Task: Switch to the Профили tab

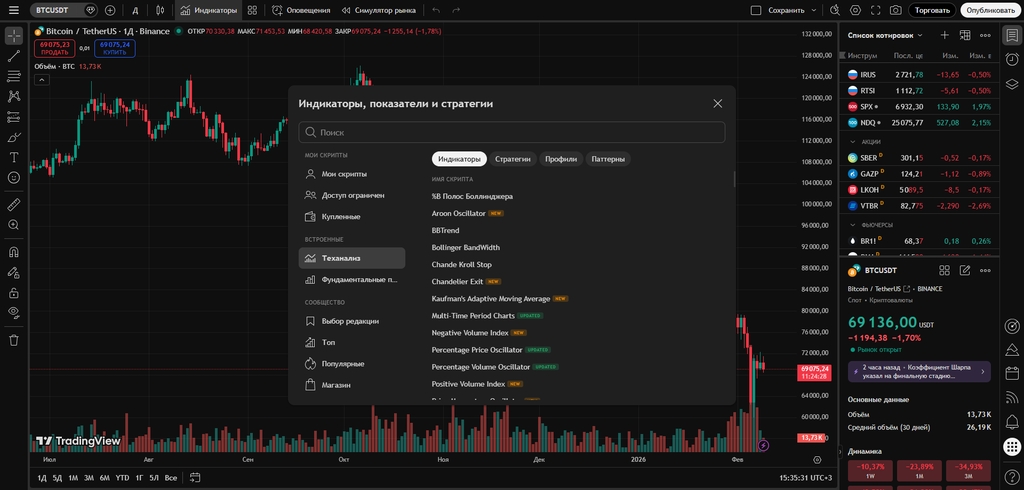Action: tap(561, 159)
